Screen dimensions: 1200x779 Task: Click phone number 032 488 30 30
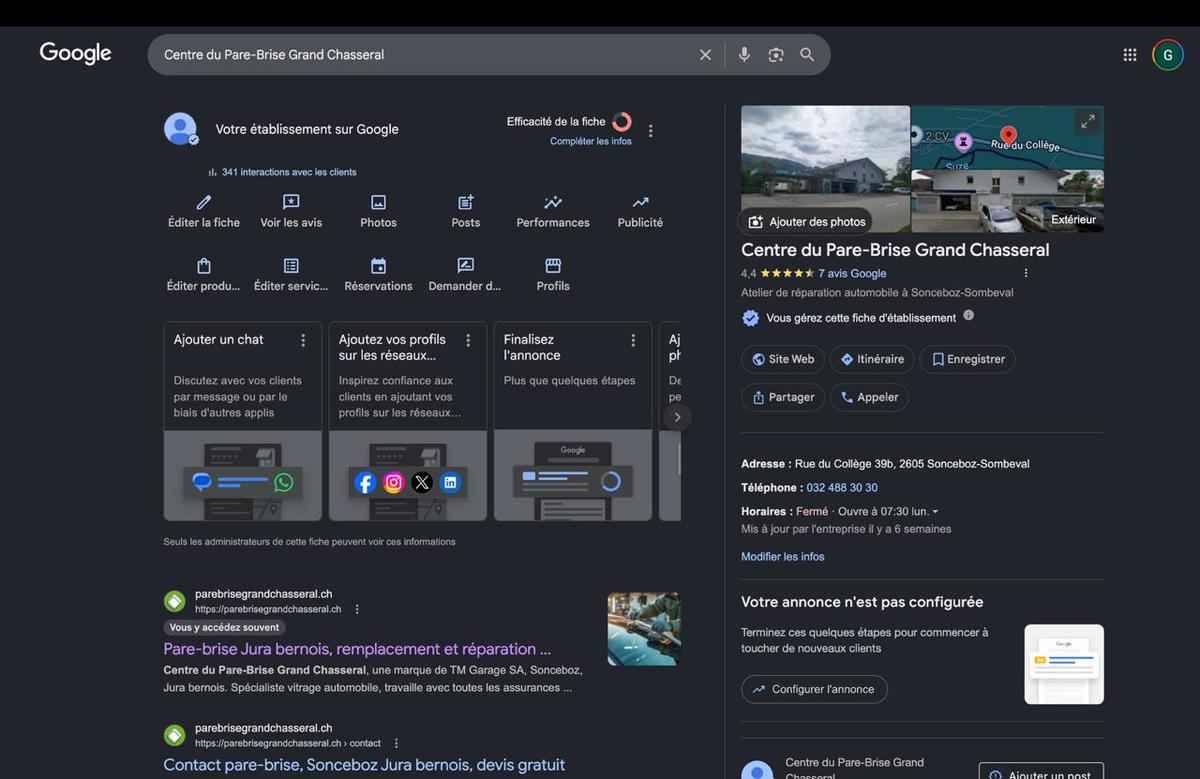pyautogui.click(x=842, y=488)
